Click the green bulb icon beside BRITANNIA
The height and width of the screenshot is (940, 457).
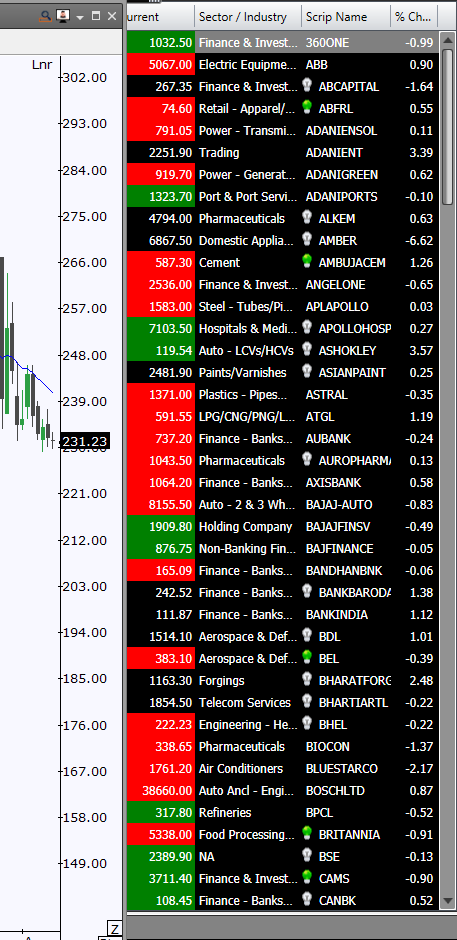[307, 834]
